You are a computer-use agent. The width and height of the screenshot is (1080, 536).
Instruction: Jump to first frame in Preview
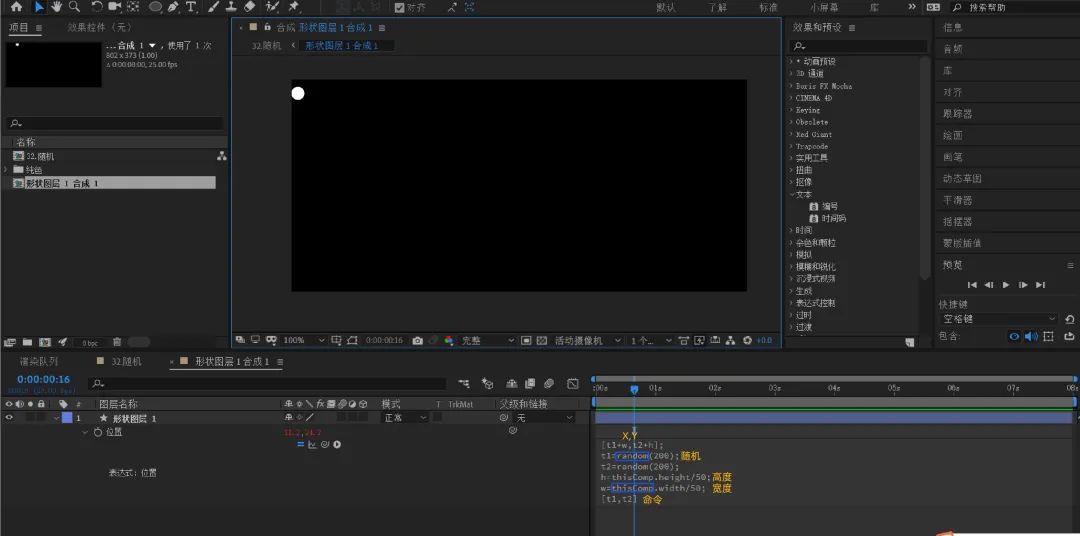pyautogui.click(x=973, y=285)
